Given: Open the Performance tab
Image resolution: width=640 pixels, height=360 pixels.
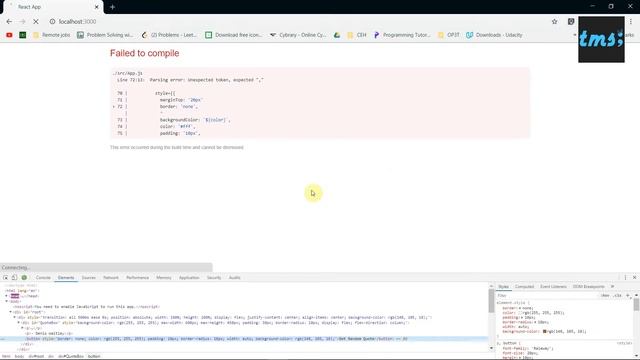Looking at the screenshot, I should pyautogui.click(x=138, y=278).
